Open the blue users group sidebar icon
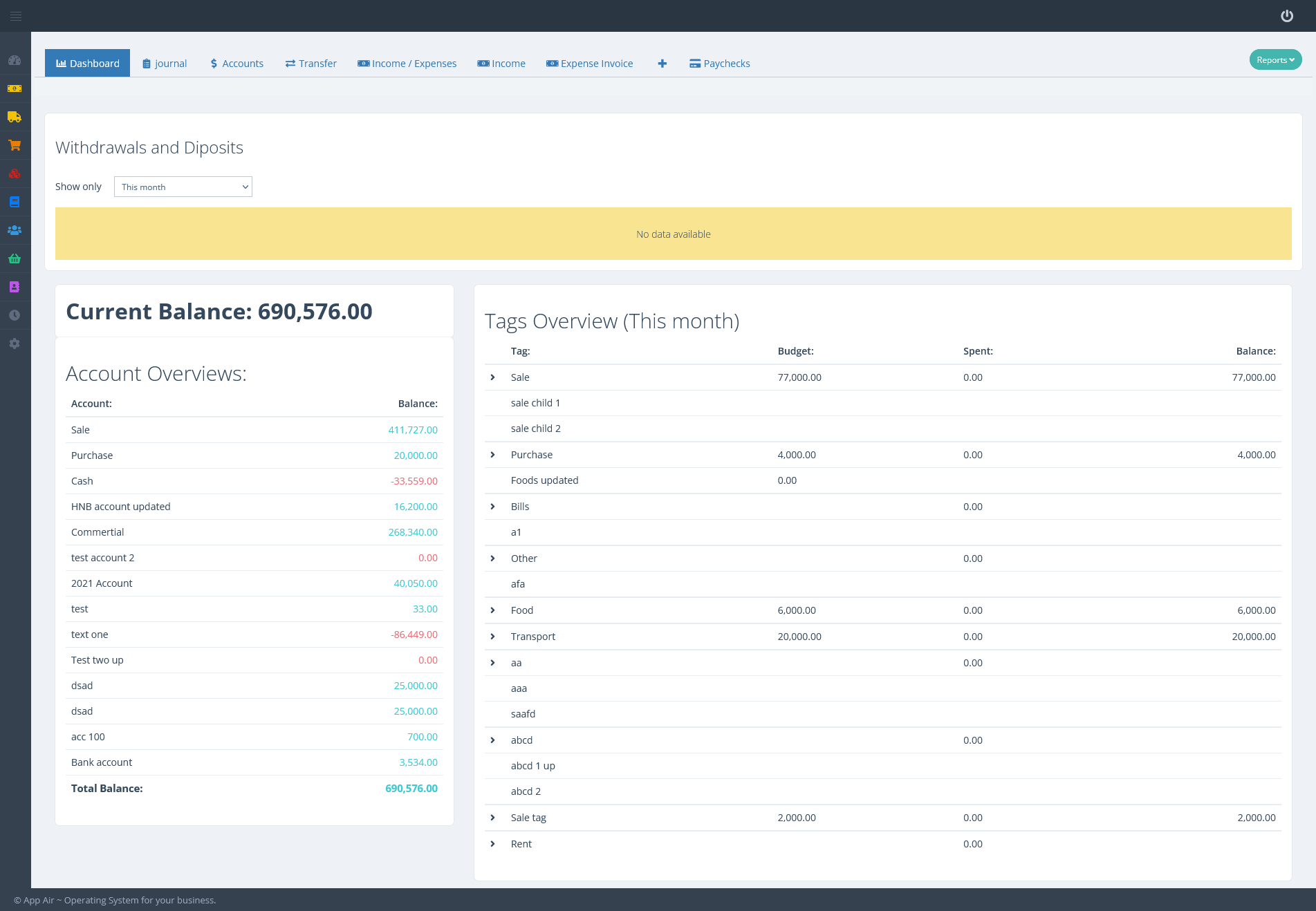The height and width of the screenshot is (911, 1316). coord(15,230)
